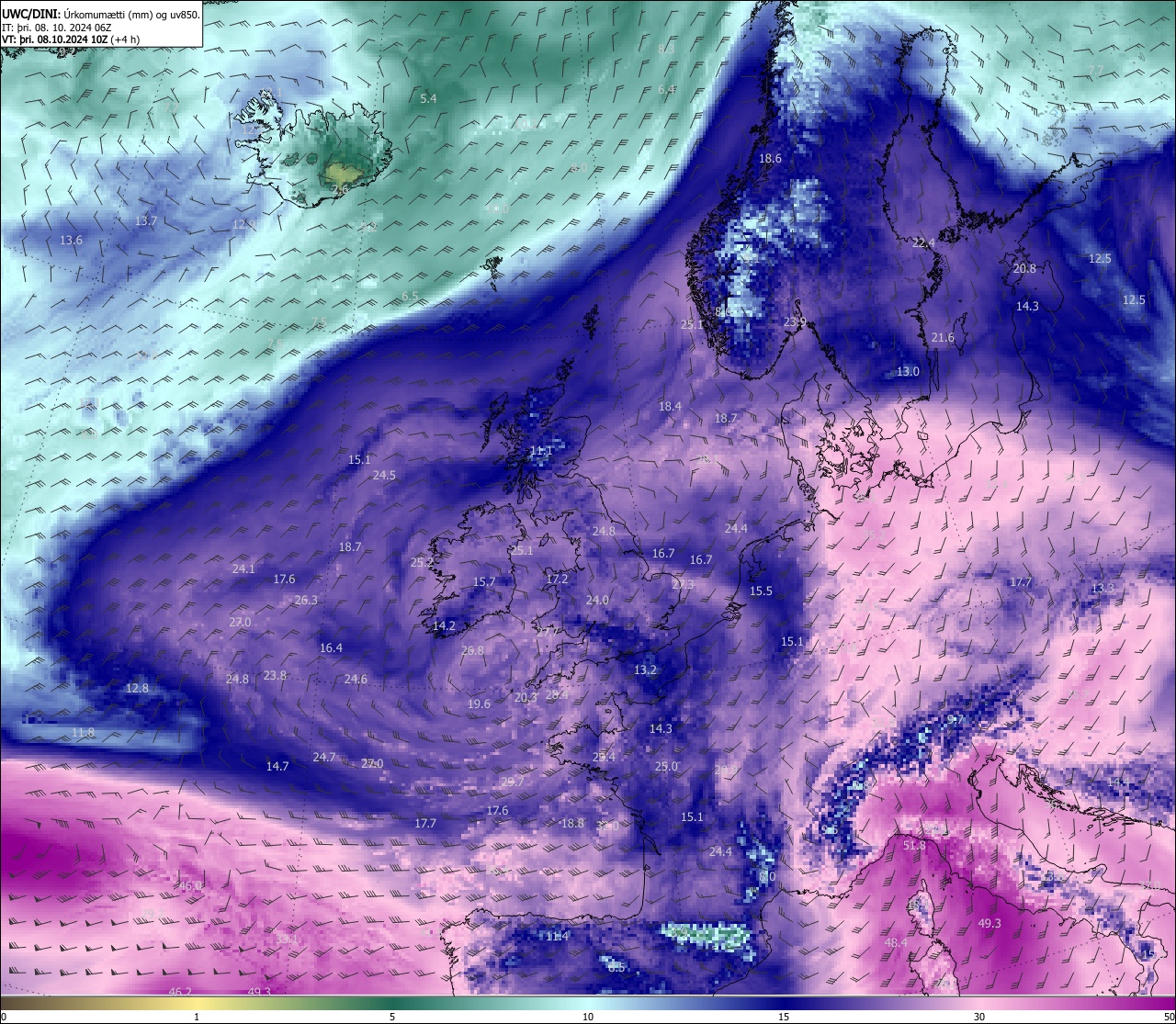Click the 12.8 value in the Atlantic
The width and height of the screenshot is (1176, 1024).
[137, 687]
